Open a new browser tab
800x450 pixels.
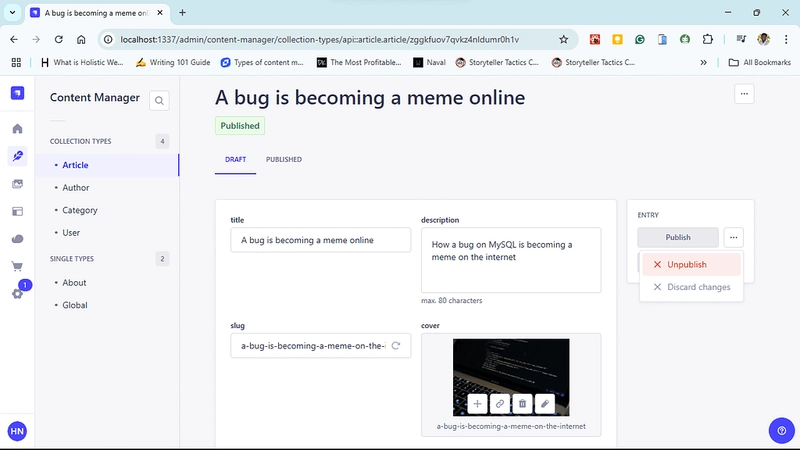point(182,13)
